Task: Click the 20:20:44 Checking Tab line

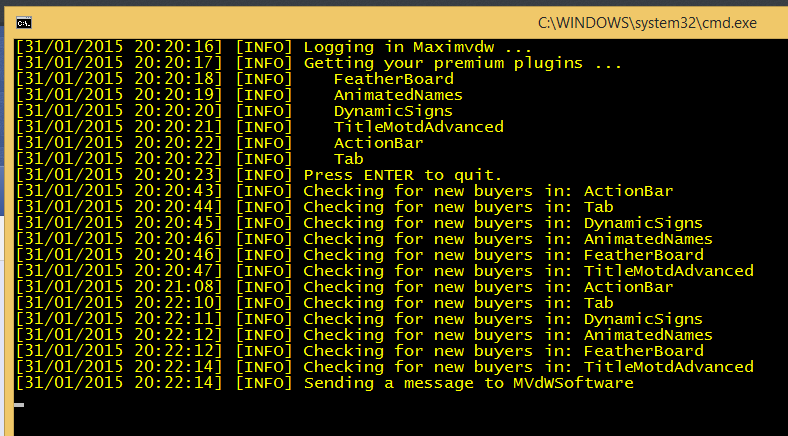Action: point(314,207)
